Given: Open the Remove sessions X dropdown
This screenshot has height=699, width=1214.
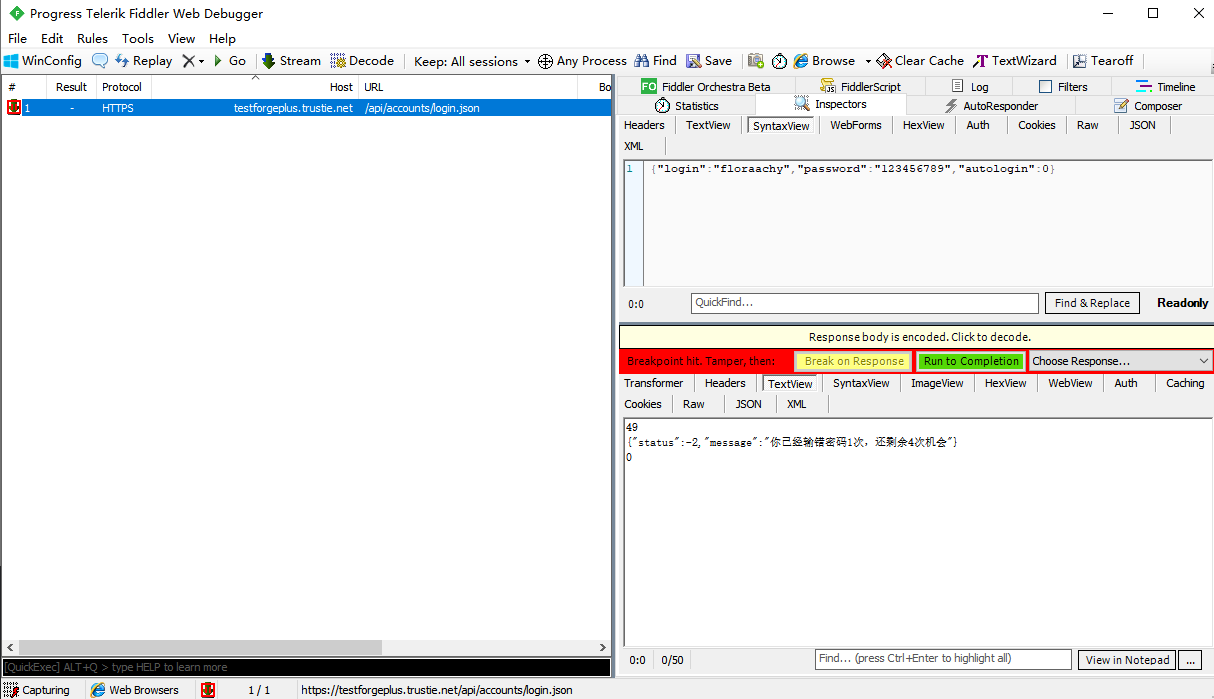Looking at the screenshot, I should (193, 61).
